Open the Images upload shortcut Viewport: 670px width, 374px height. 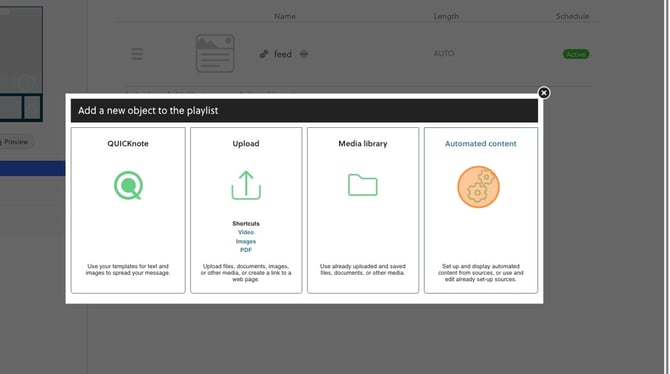[246, 241]
